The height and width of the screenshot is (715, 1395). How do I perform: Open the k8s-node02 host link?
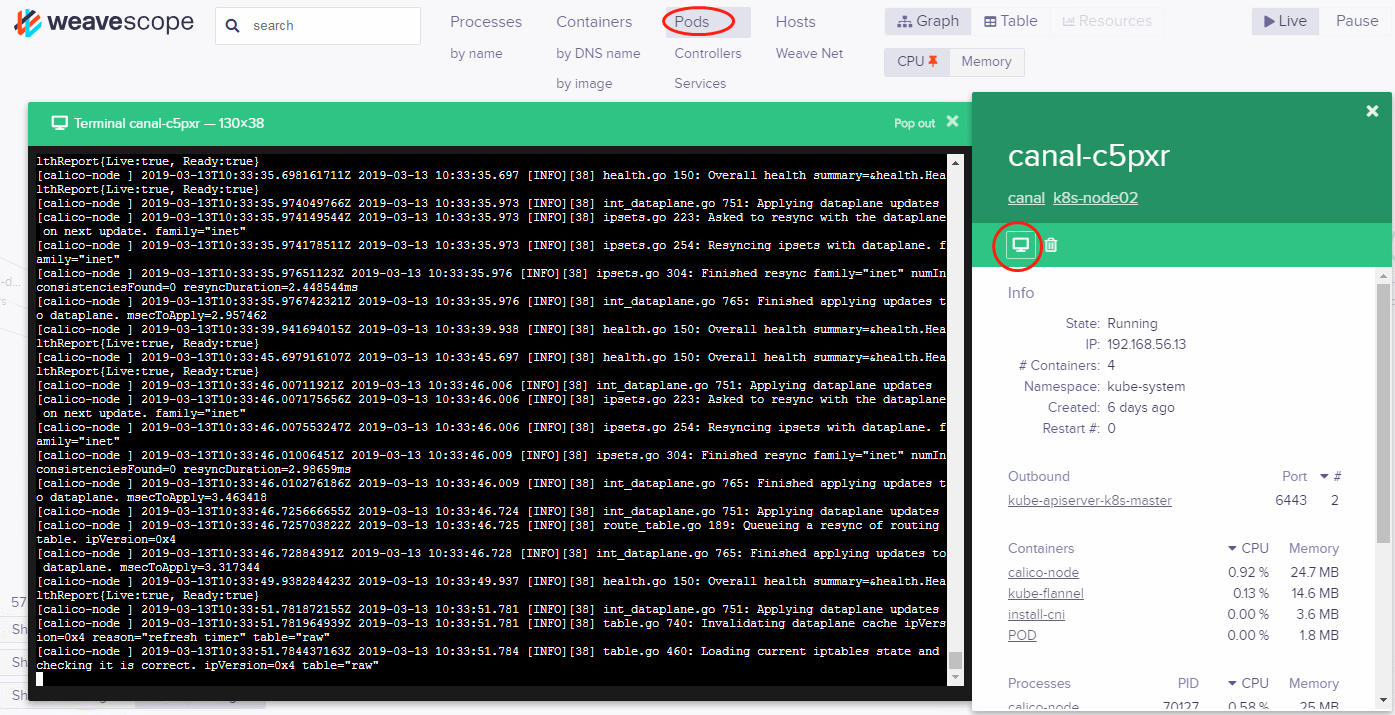pyautogui.click(x=1095, y=198)
